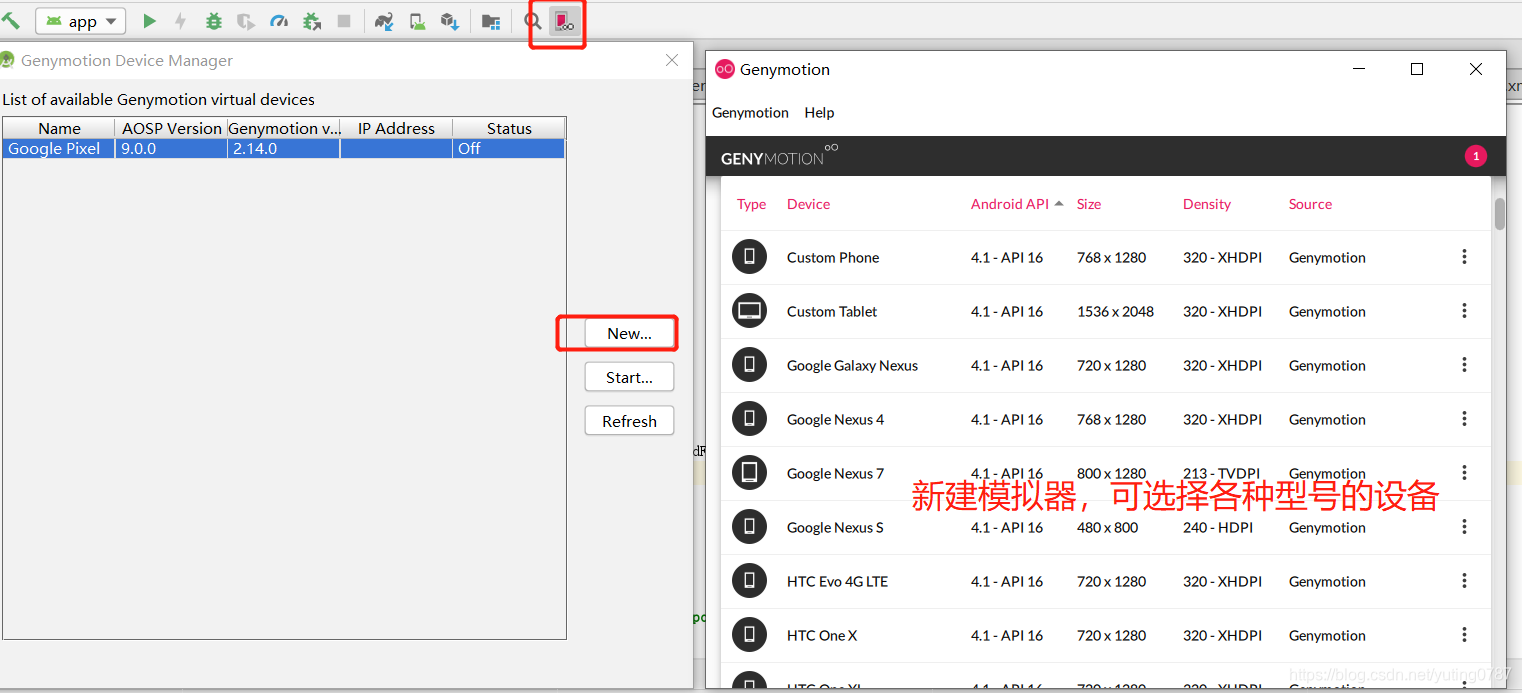Maximize the Genymotion window
The width and height of the screenshot is (1522, 693).
click(x=1417, y=69)
